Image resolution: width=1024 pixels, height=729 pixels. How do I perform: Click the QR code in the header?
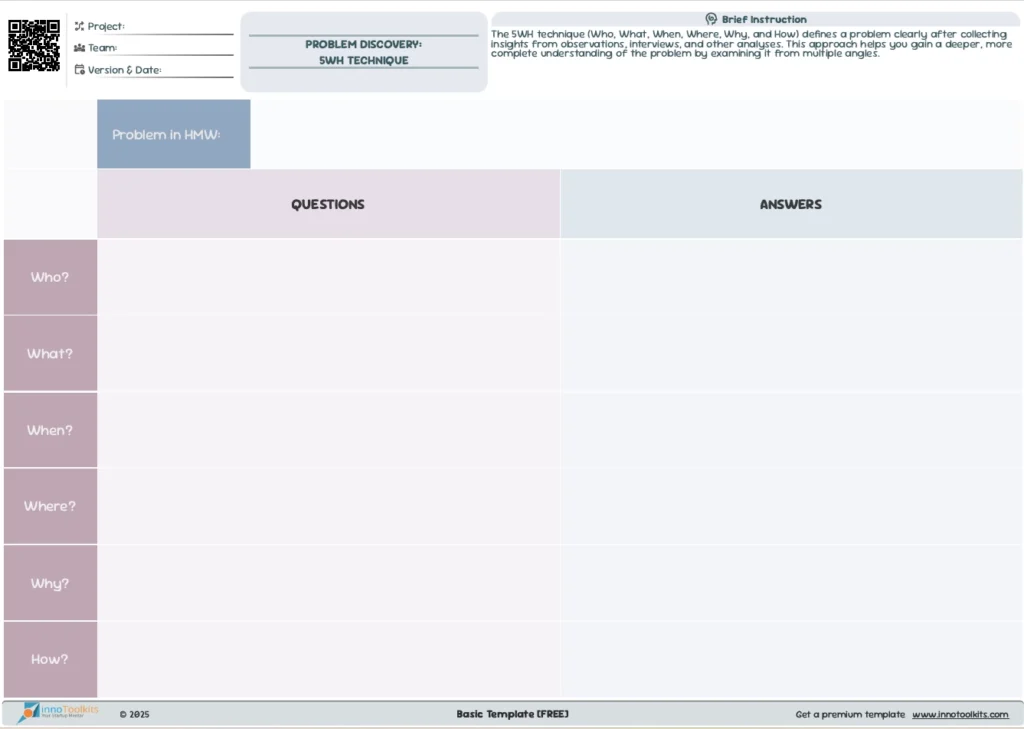click(x=34, y=45)
